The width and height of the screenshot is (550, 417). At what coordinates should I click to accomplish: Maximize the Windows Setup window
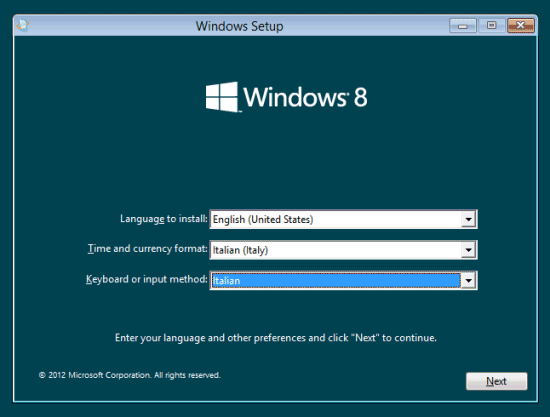[491, 26]
